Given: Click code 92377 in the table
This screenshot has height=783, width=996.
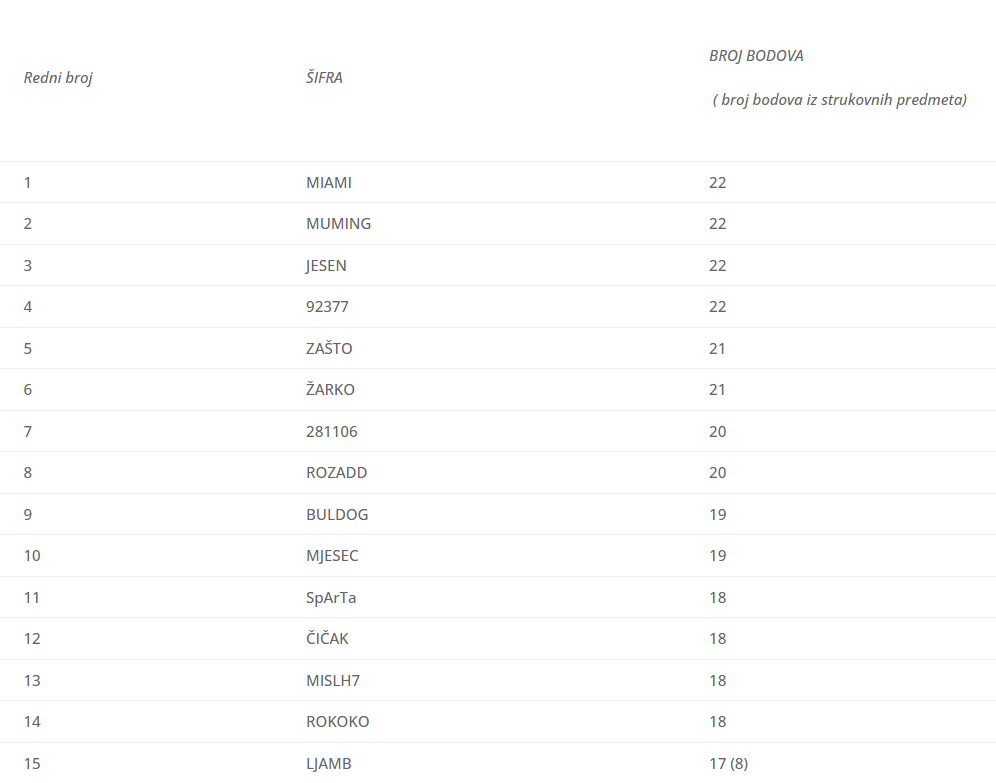Looking at the screenshot, I should pyautogui.click(x=327, y=307).
